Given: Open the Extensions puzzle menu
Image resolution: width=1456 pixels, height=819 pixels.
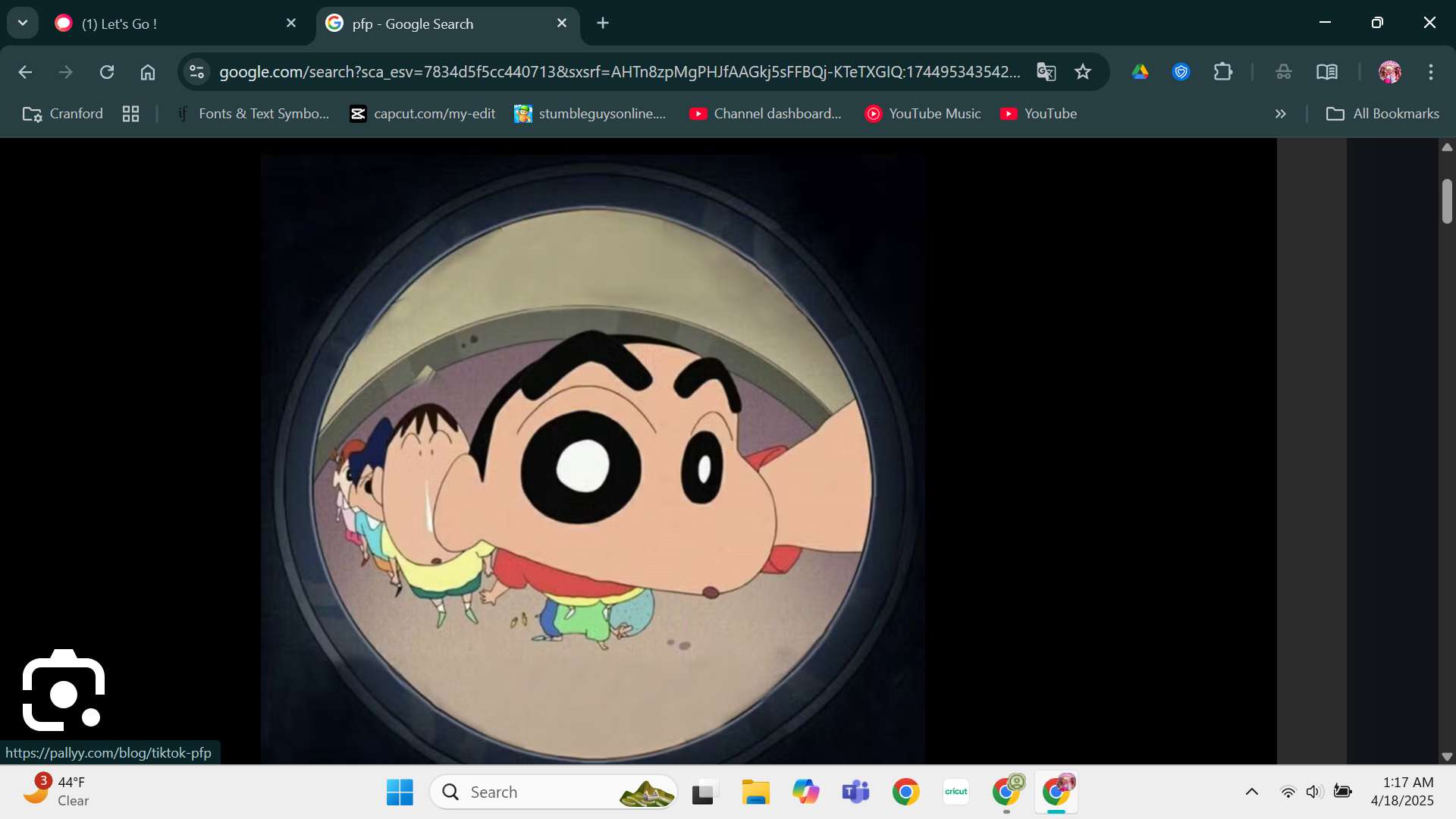Looking at the screenshot, I should point(1222,72).
